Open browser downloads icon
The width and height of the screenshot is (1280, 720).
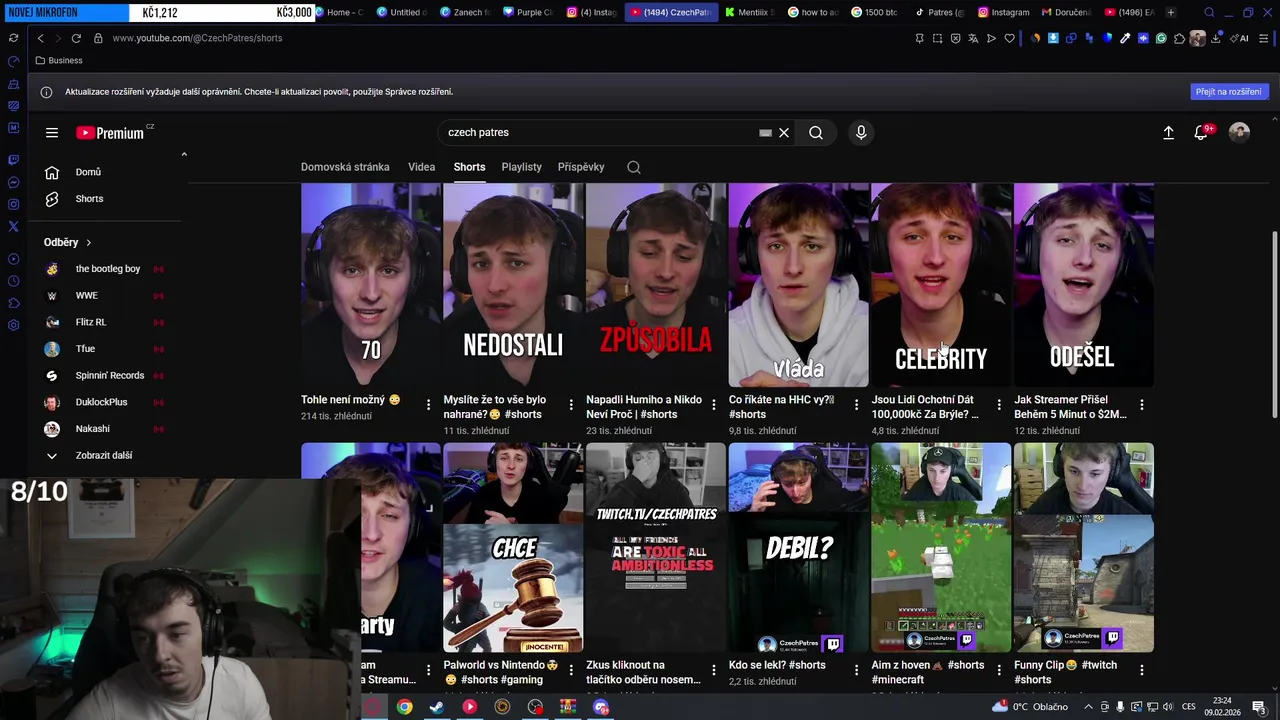(1216, 38)
